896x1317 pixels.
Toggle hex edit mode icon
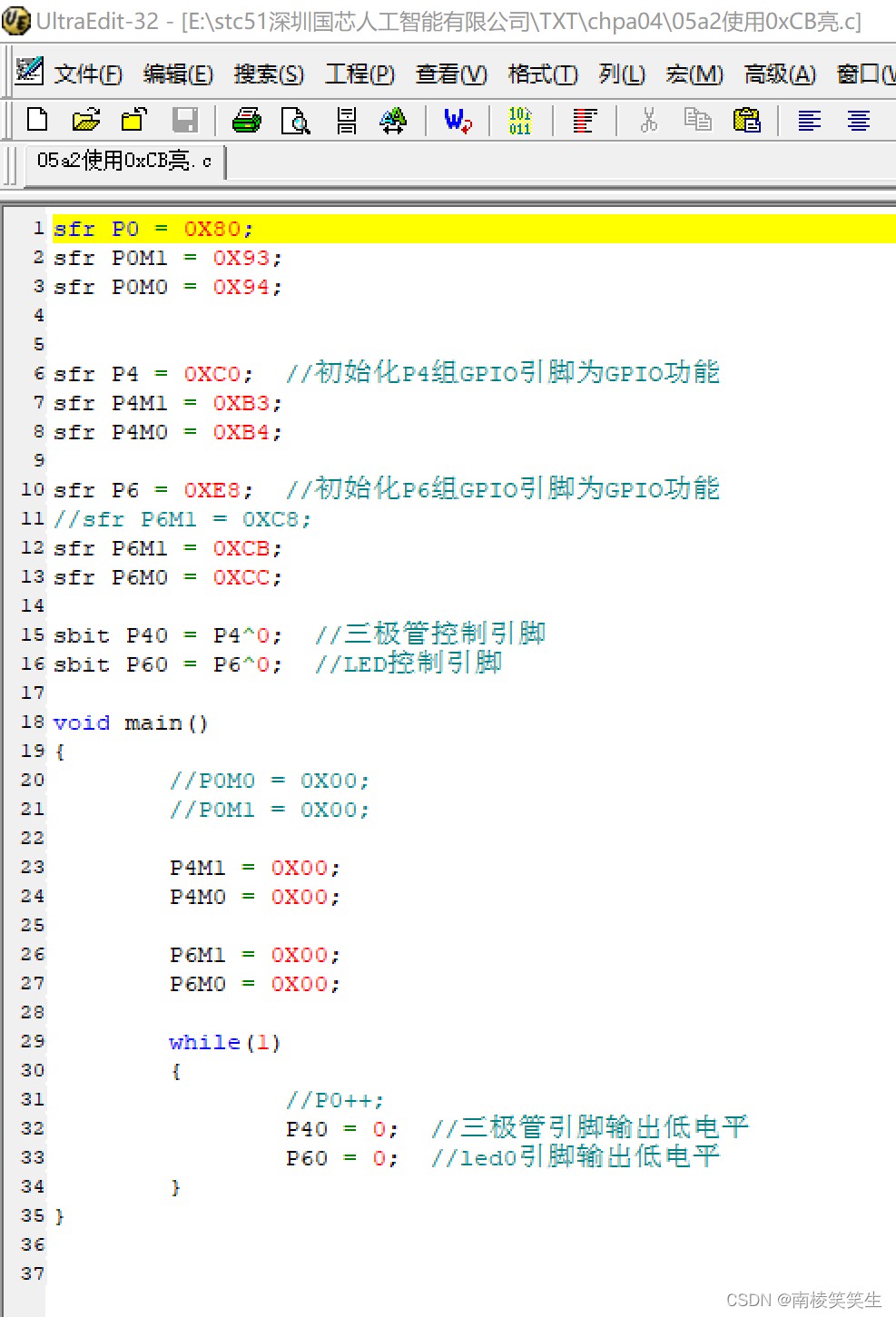[520, 120]
